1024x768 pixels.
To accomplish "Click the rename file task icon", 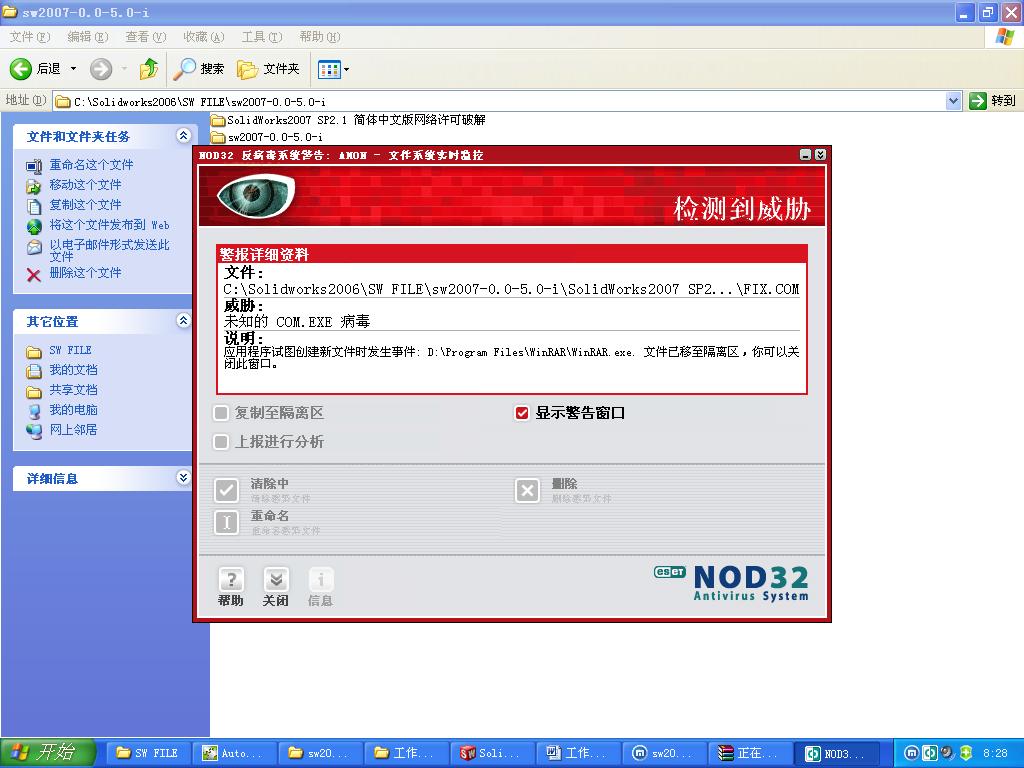I will coord(34,167).
